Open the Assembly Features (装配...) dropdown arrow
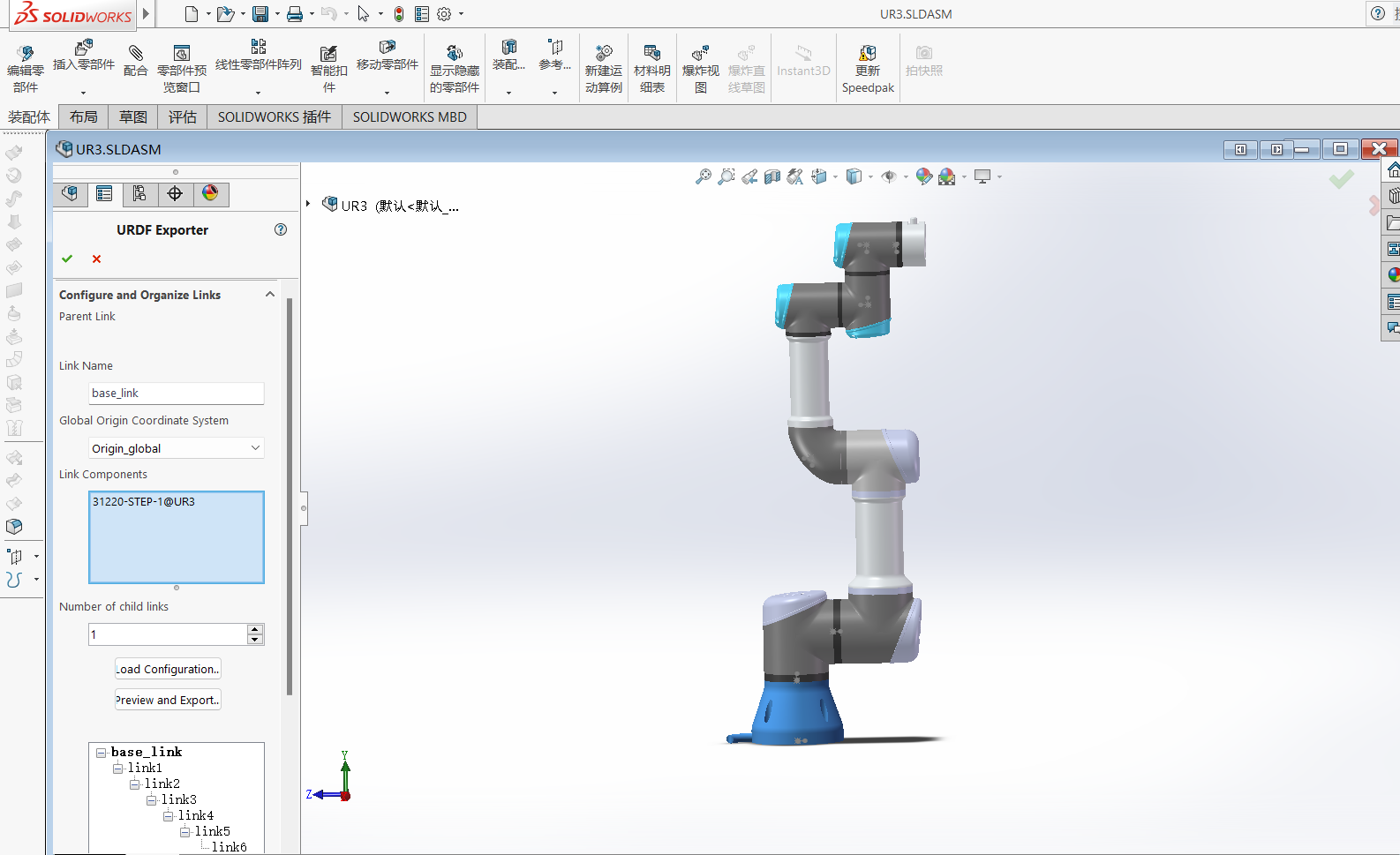Screen dimensions: 1400x855 [x=508, y=93]
